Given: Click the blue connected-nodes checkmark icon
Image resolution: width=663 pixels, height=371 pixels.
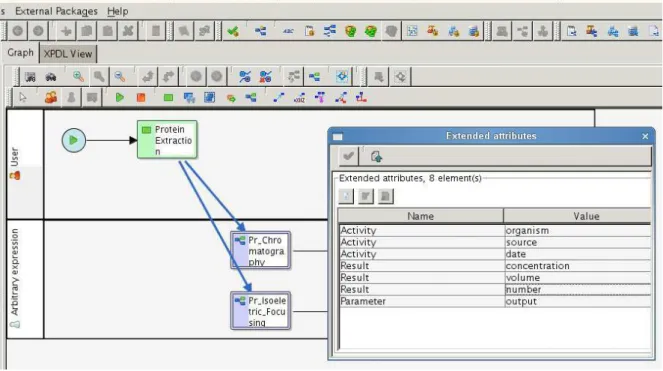Looking at the screenshot, I should click(x=245, y=77).
